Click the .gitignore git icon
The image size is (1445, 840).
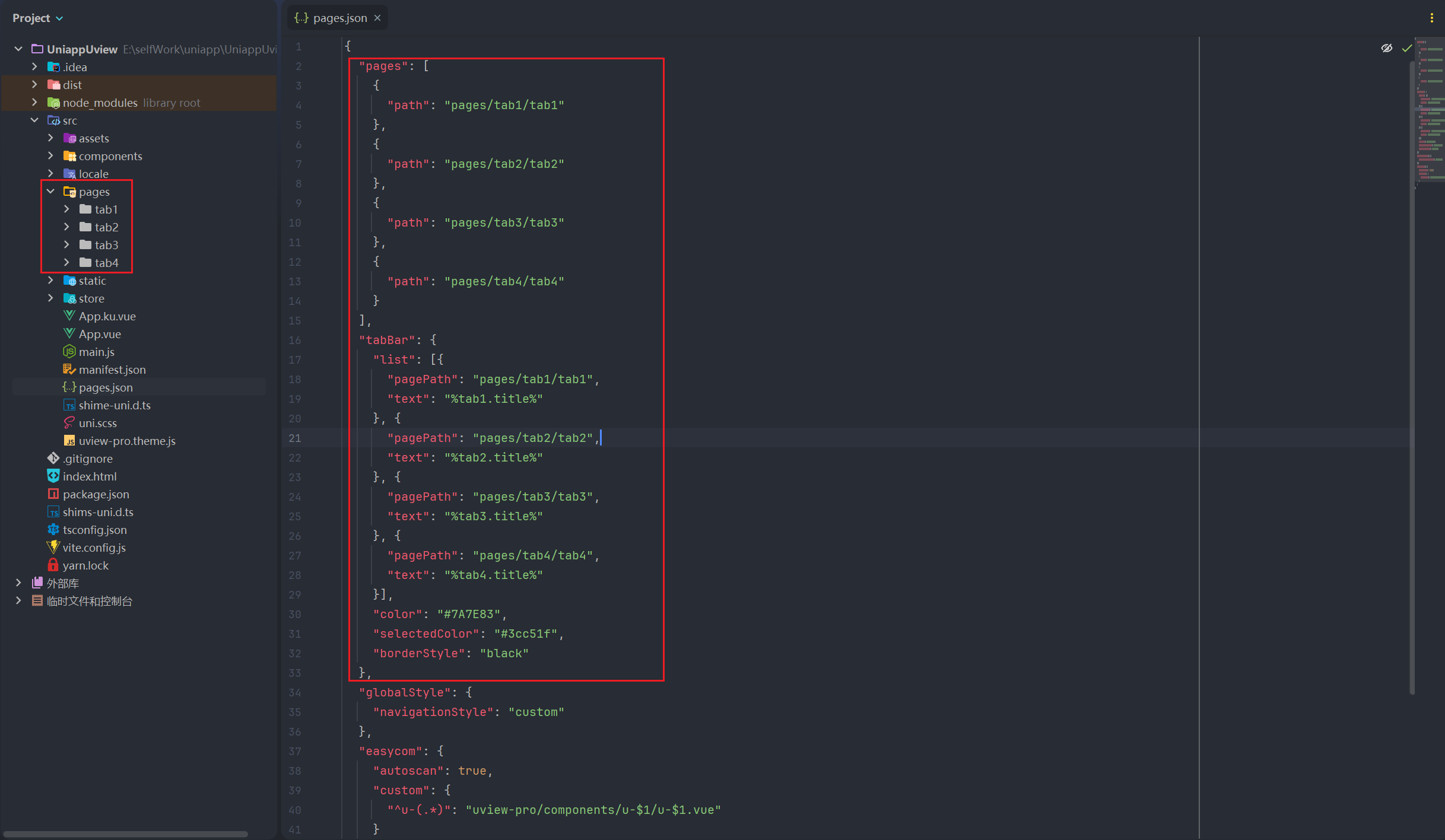tap(53, 458)
